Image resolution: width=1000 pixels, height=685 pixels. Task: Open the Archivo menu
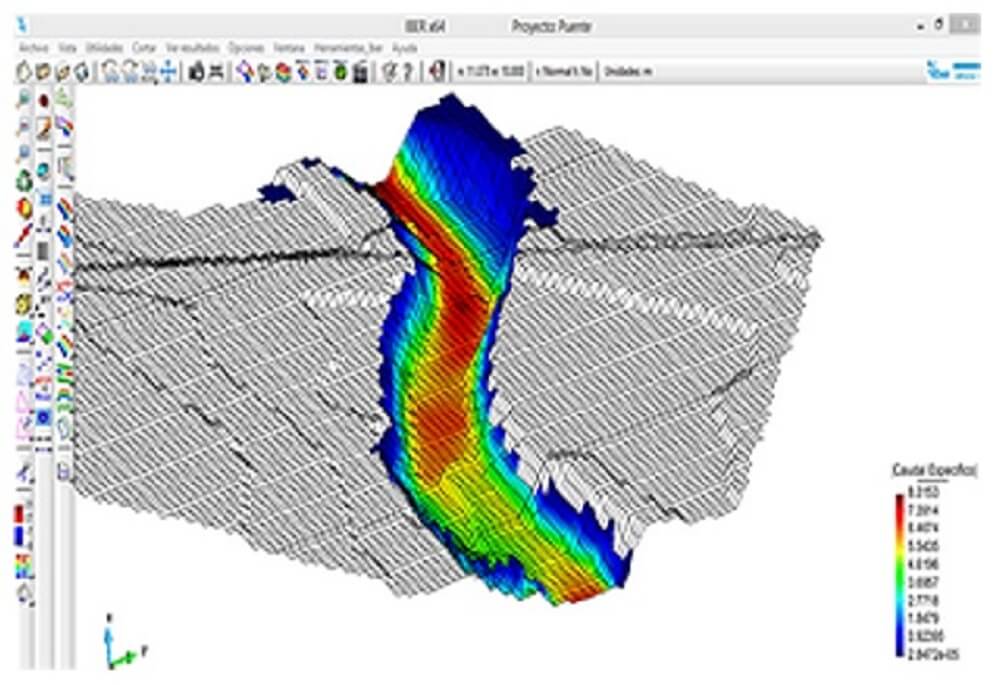click(x=34, y=48)
